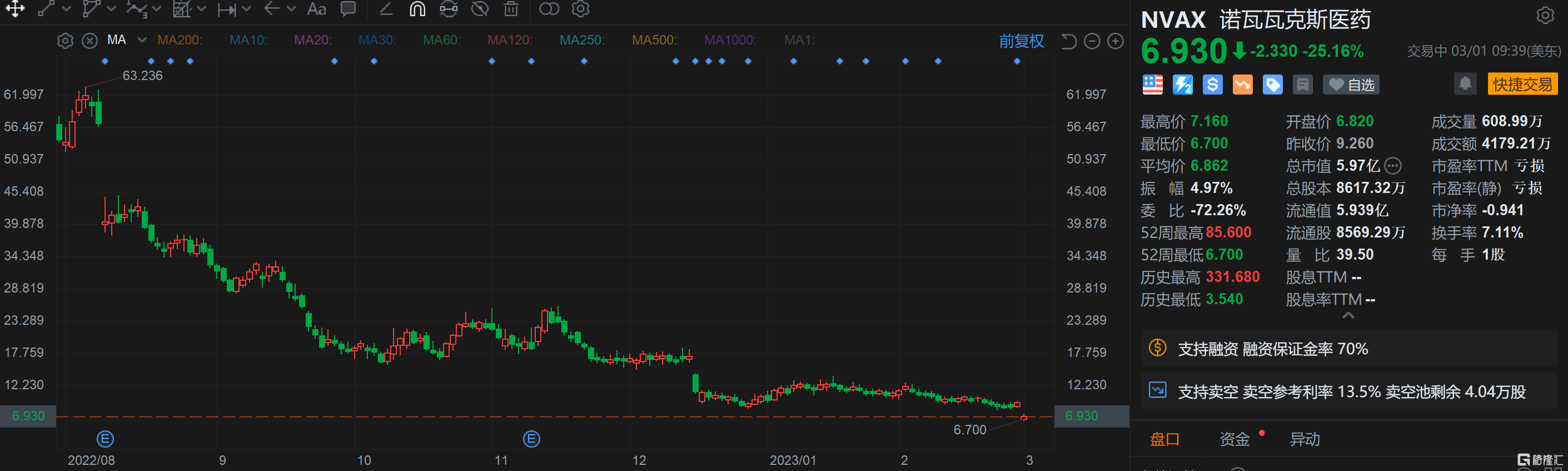The height and width of the screenshot is (471, 1568).
Task: Click the 快捷交易 quick trade button
Action: click(1522, 84)
